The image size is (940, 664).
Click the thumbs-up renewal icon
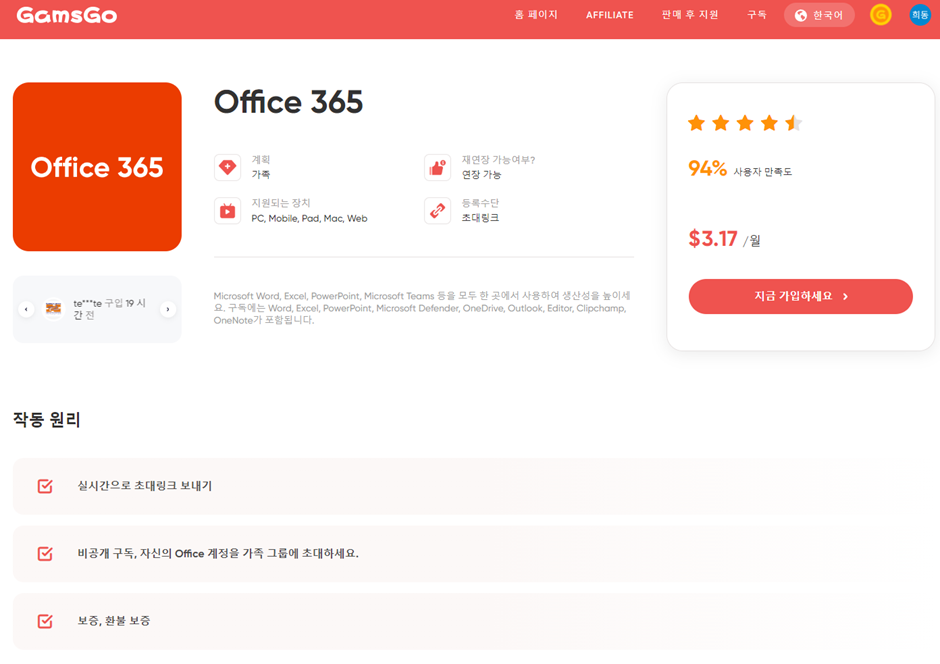[x=437, y=167]
